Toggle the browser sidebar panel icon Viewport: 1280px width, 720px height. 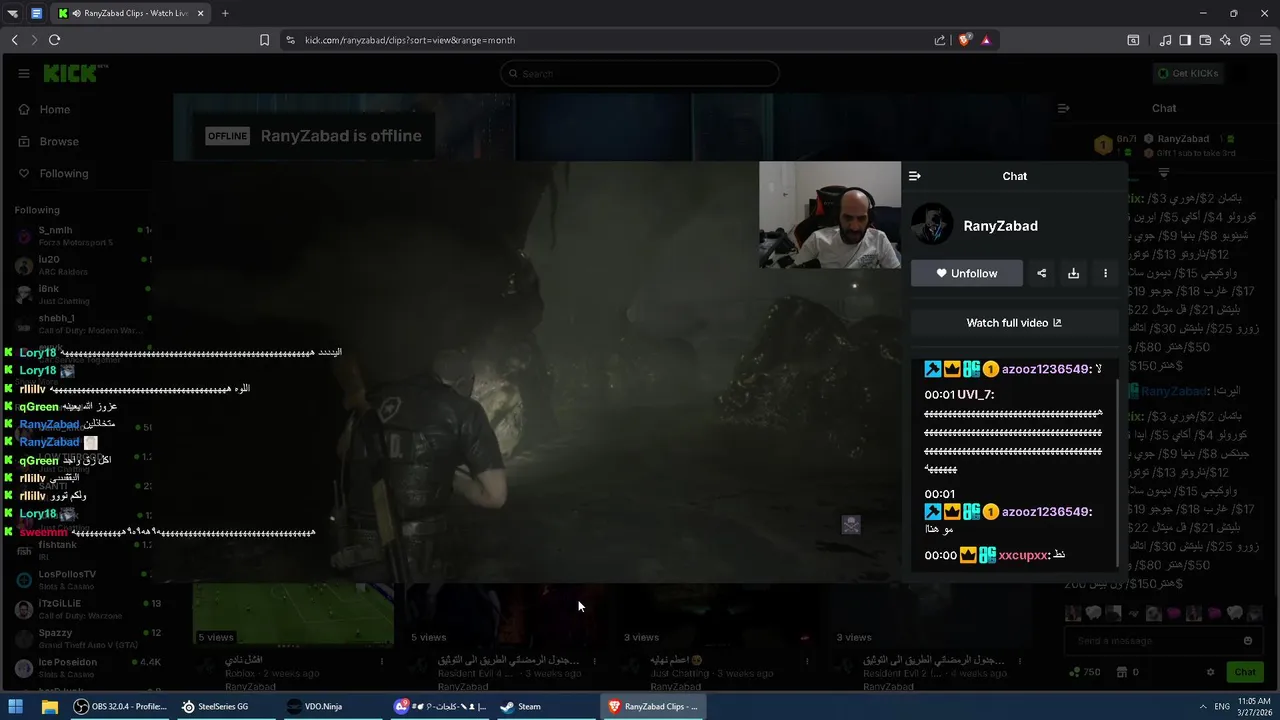pyautogui.click(x=1185, y=40)
